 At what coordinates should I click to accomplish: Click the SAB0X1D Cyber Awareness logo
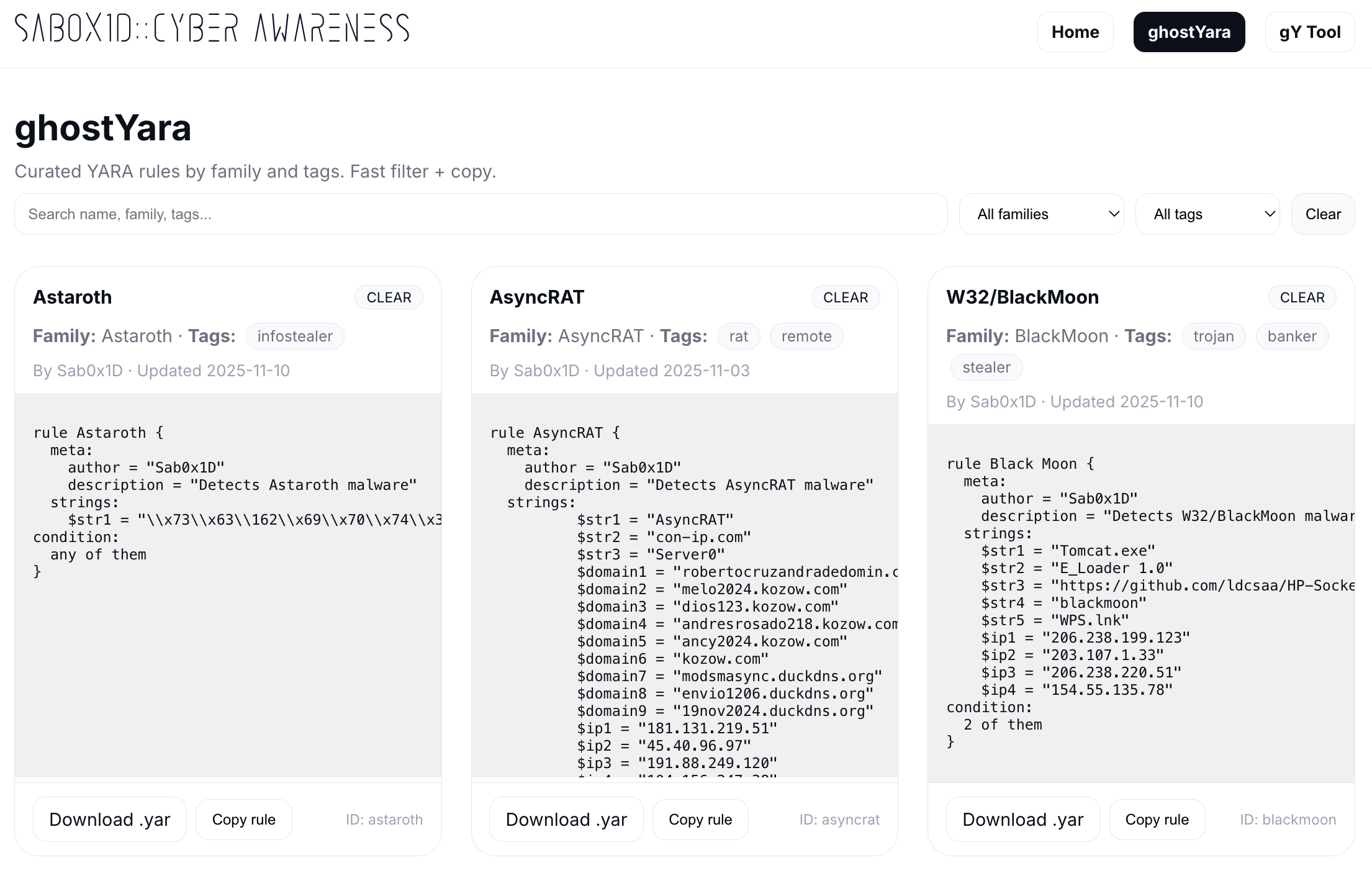(x=212, y=29)
